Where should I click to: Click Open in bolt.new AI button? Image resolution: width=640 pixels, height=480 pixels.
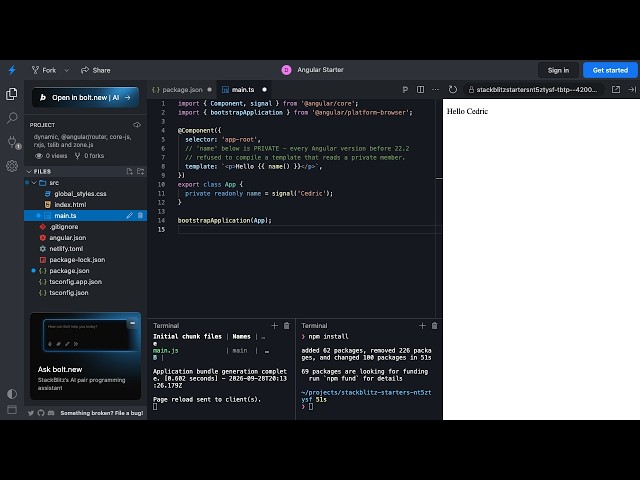click(x=85, y=98)
